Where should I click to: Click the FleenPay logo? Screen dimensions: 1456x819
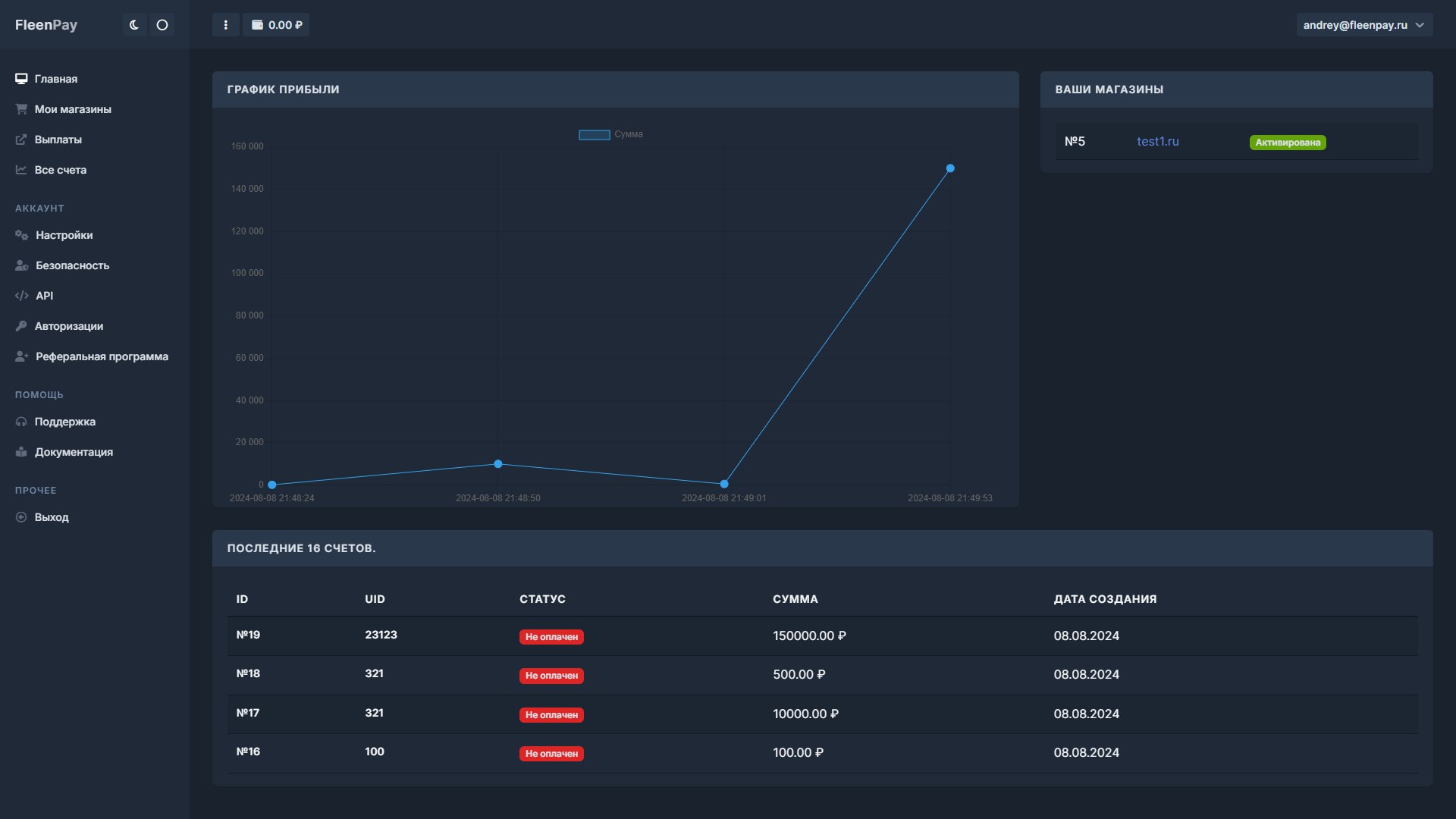pyautogui.click(x=46, y=25)
